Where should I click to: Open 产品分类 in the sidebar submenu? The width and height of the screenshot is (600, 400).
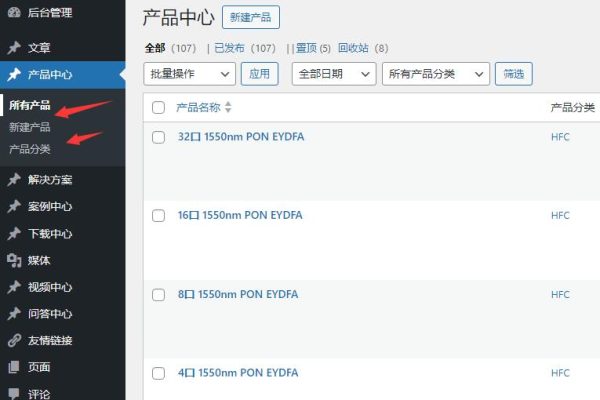pyautogui.click(x=29, y=149)
